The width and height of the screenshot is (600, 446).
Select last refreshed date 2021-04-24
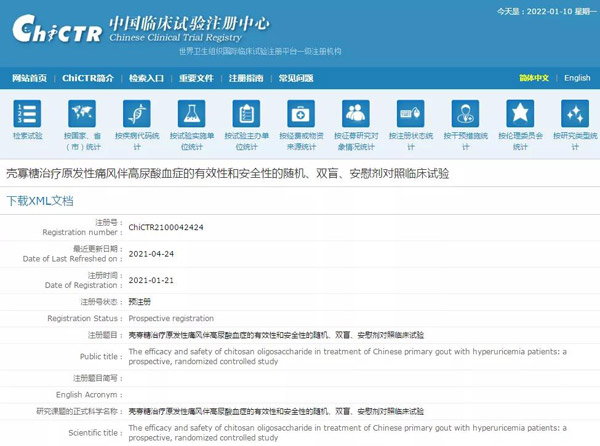151,254
